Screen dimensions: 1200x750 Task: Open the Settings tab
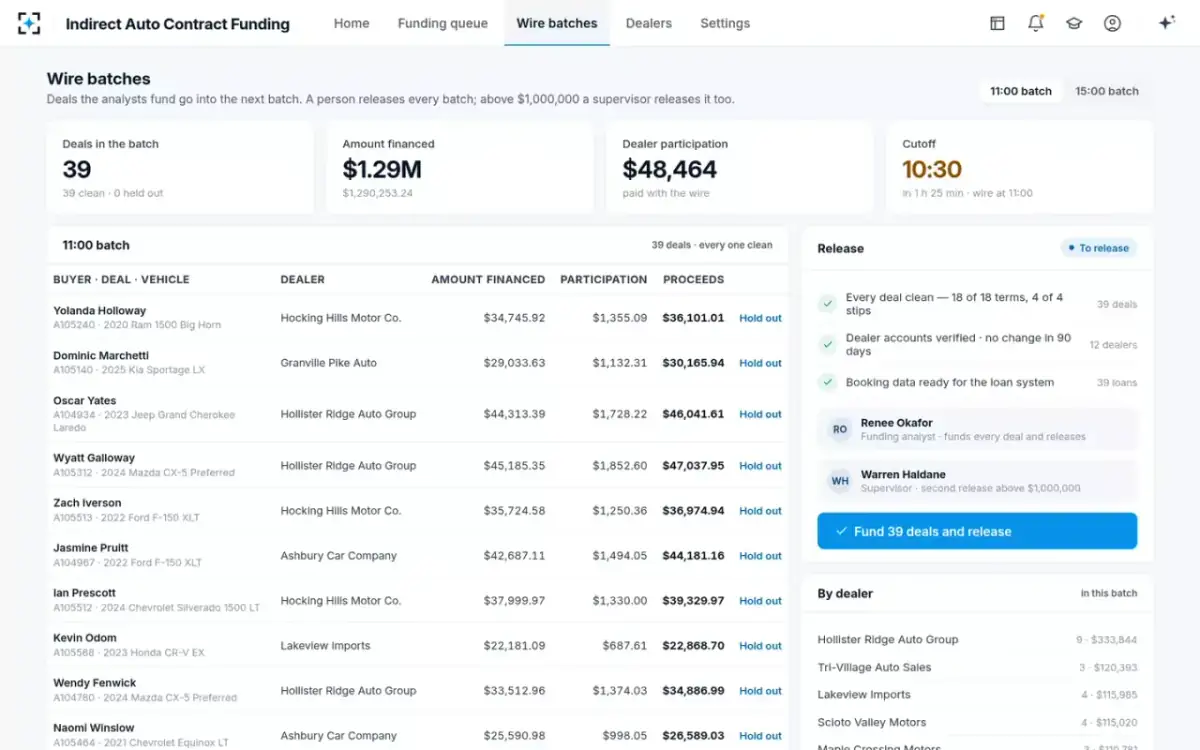(x=725, y=23)
